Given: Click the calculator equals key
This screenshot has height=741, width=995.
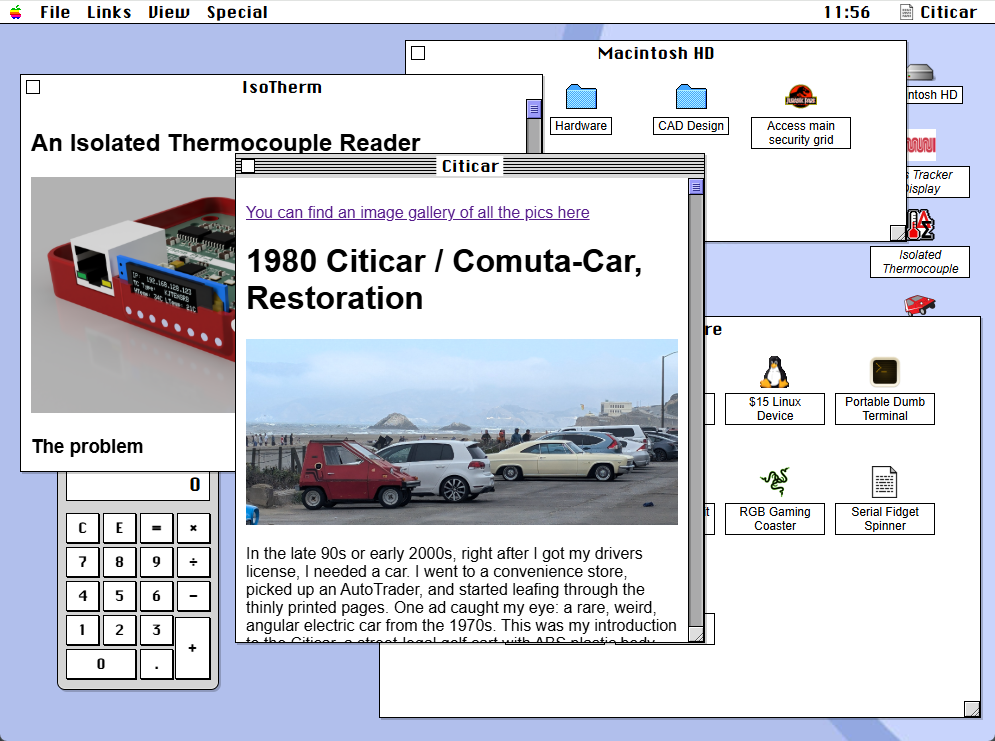Looking at the screenshot, I should [x=156, y=528].
